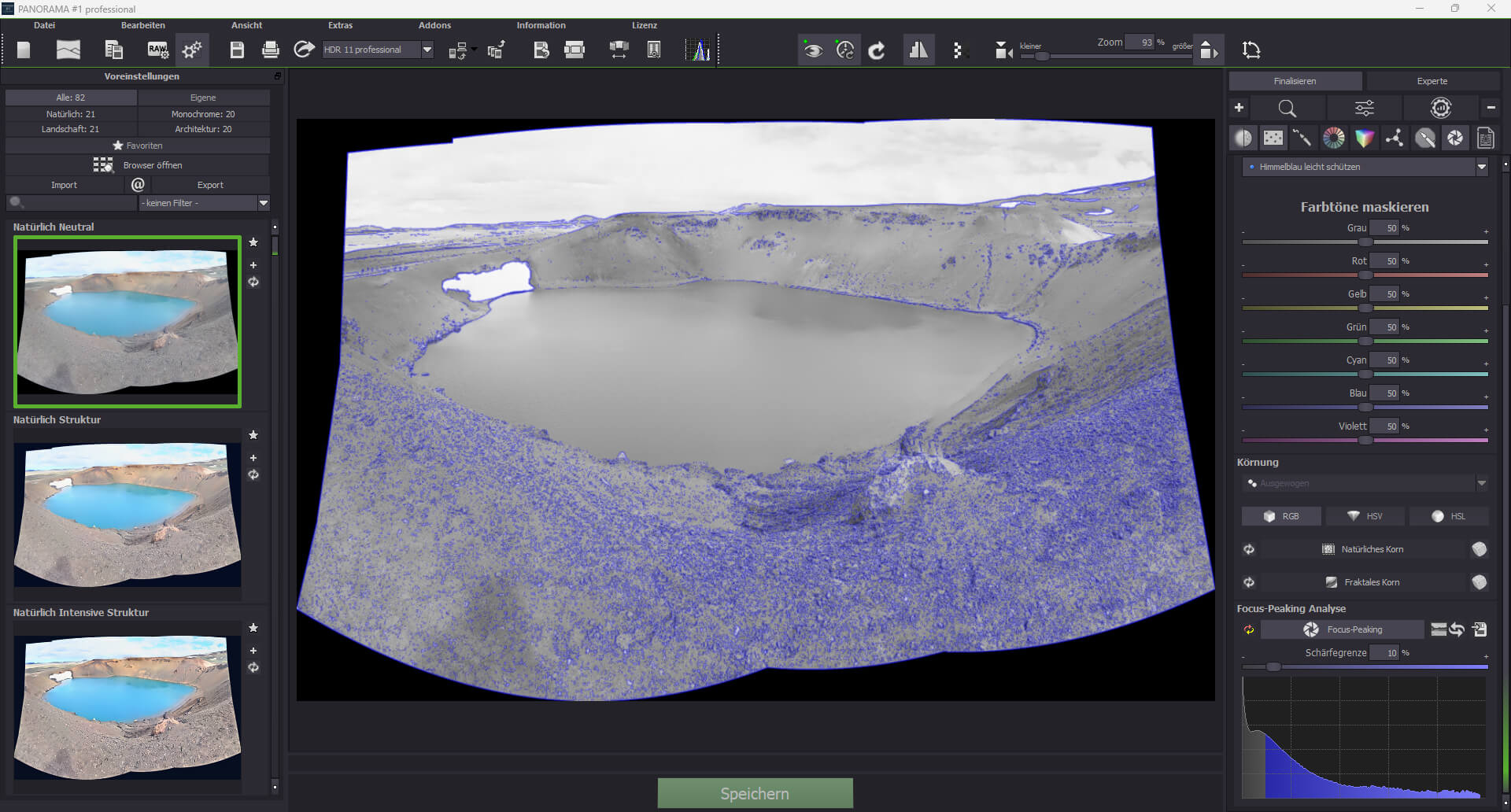The width and height of the screenshot is (1511, 812).
Task: Open the HDR 11 professional dropdown
Action: click(x=427, y=50)
